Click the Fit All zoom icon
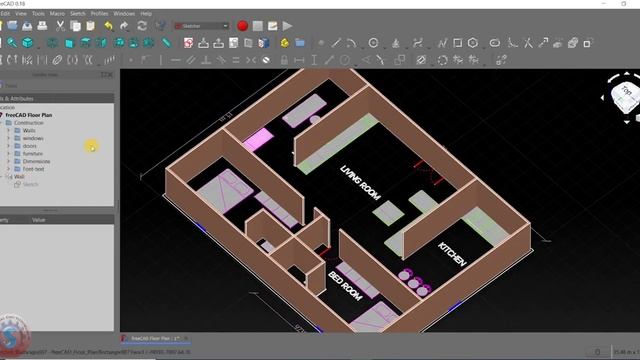 [12, 42]
